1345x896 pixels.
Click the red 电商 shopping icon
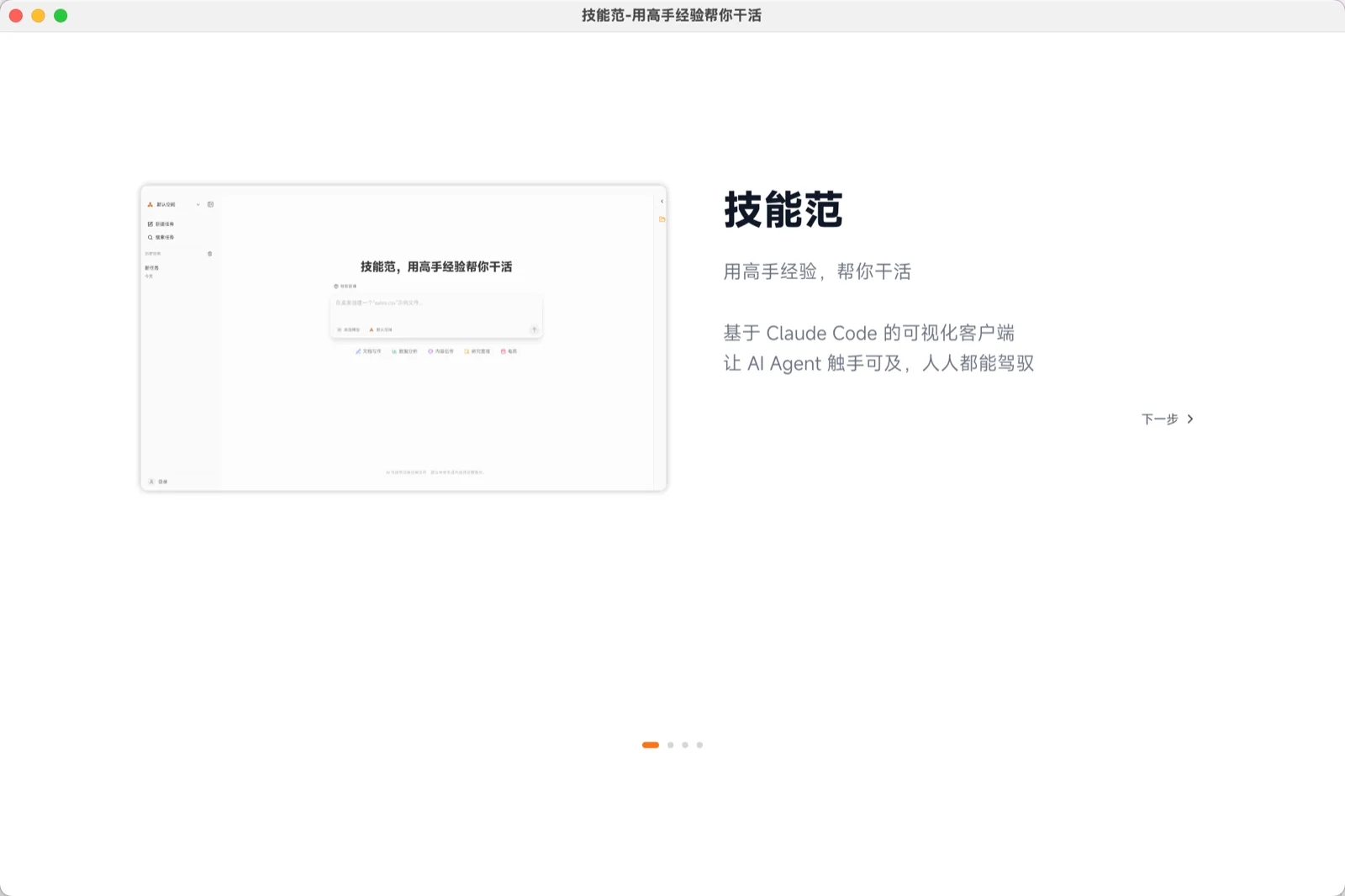pyautogui.click(x=504, y=351)
